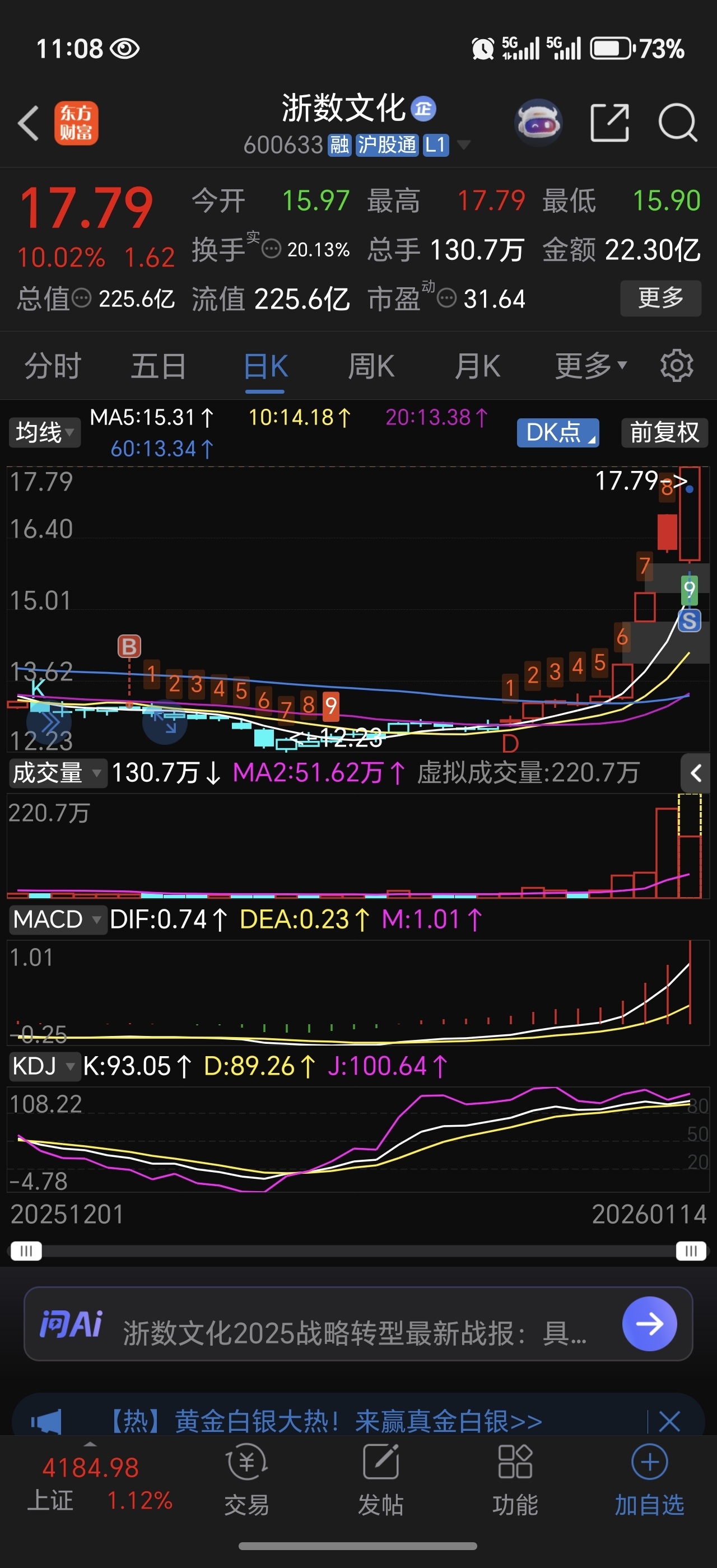Open the 交易 trade icon

(246, 1480)
